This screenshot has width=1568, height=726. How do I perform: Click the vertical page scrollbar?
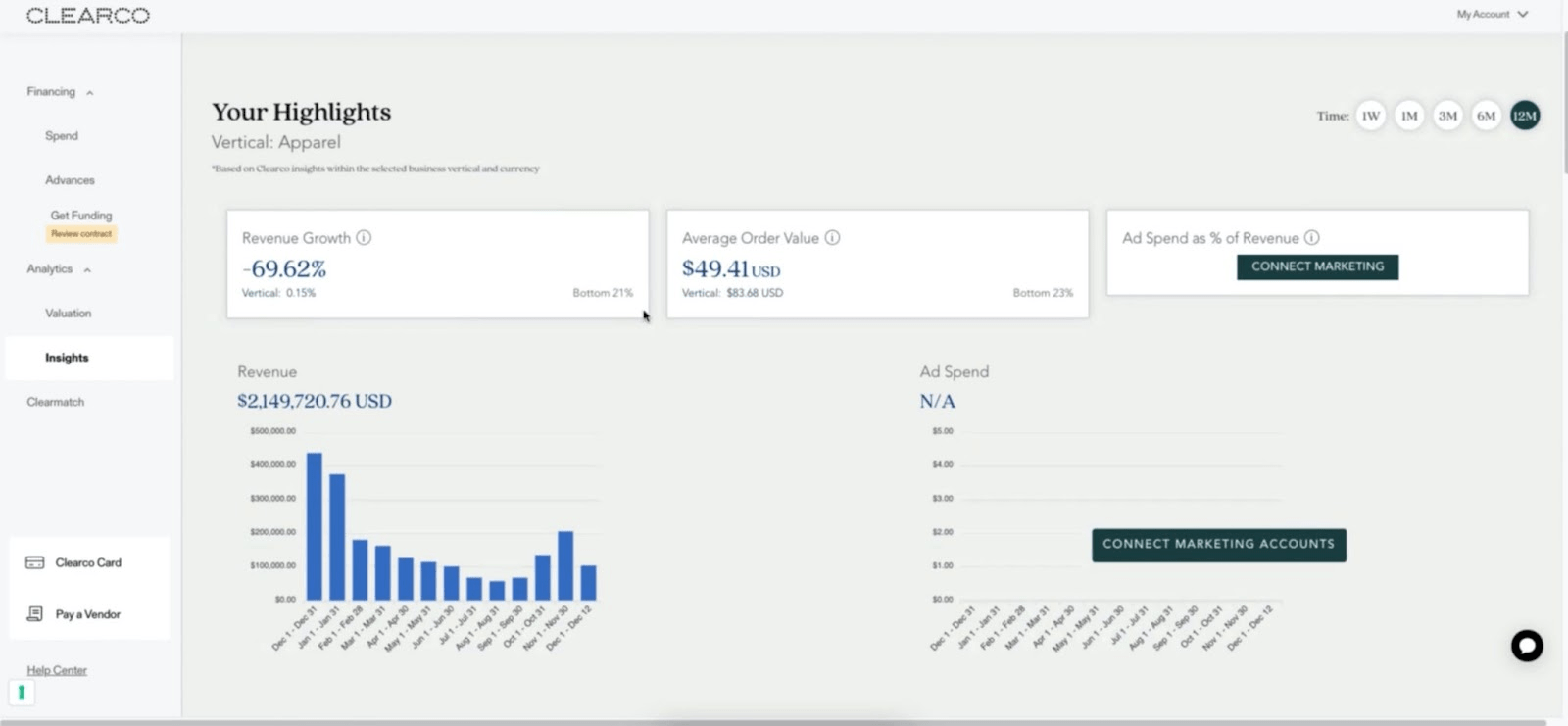pos(1564,98)
